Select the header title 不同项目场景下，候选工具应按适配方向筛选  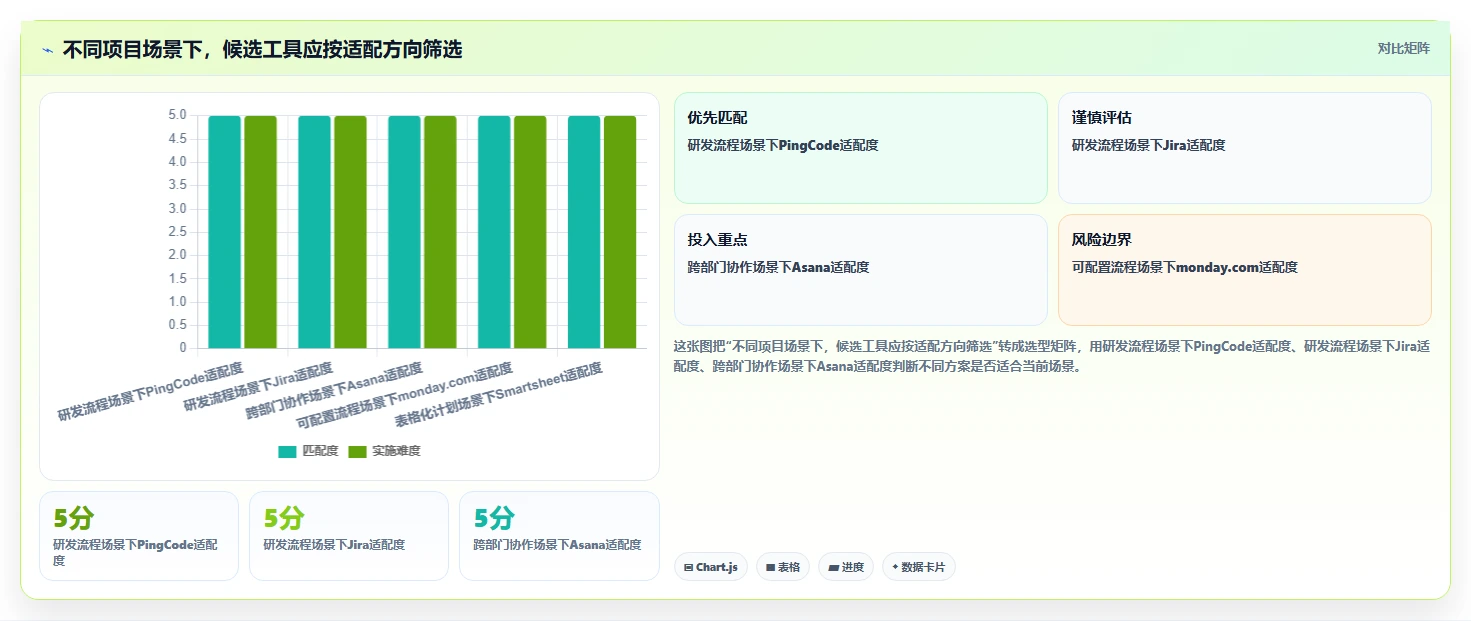(x=262, y=49)
